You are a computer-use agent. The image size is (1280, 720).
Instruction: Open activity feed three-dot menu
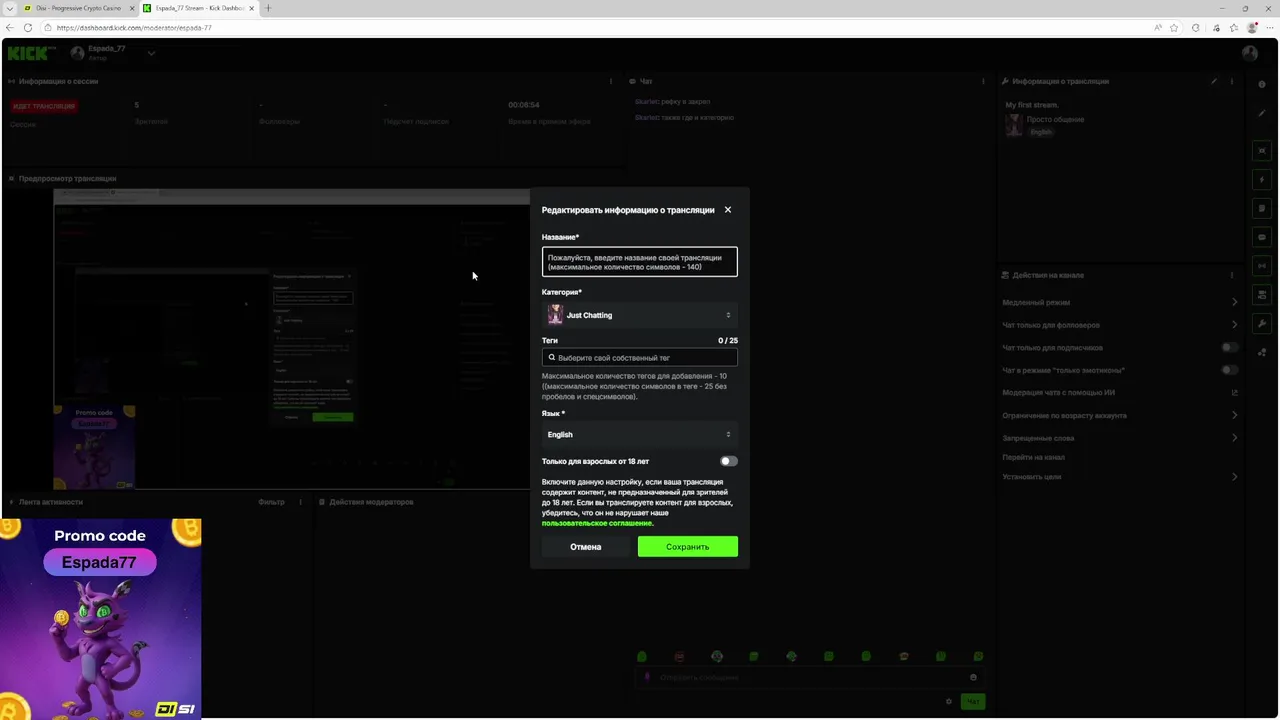300,502
